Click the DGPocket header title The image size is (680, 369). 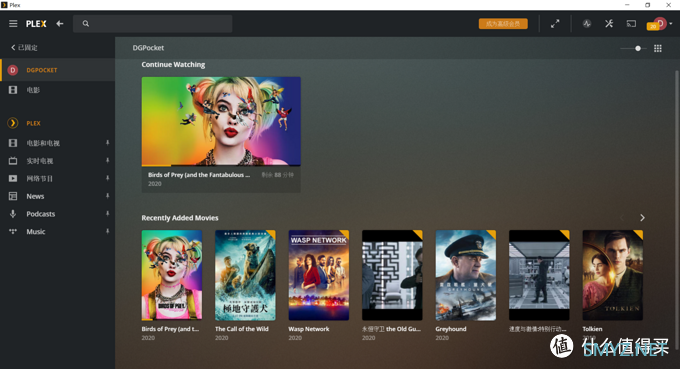148,48
